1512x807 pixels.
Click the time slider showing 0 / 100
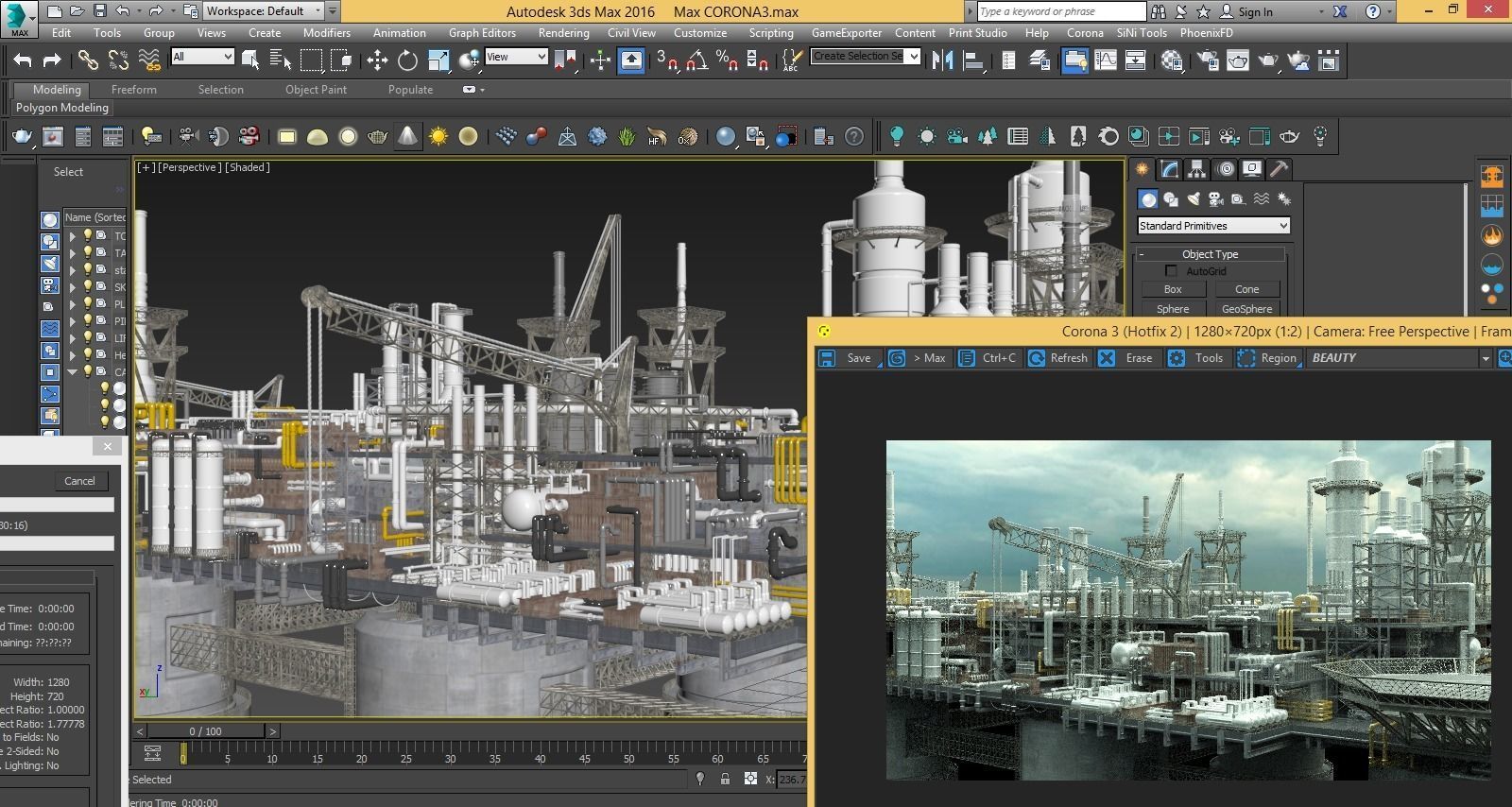(205, 731)
